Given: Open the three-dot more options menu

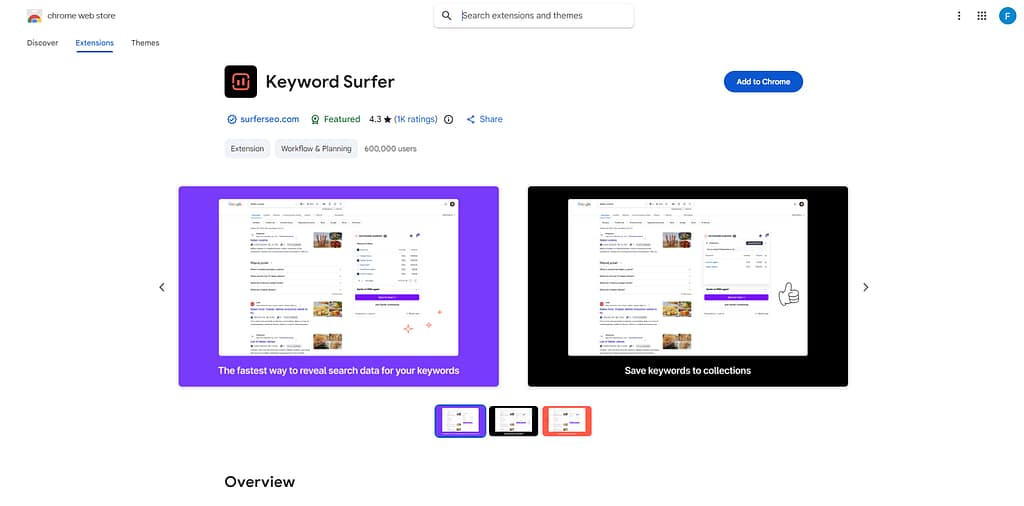Looking at the screenshot, I should pyautogui.click(x=959, y=16).
